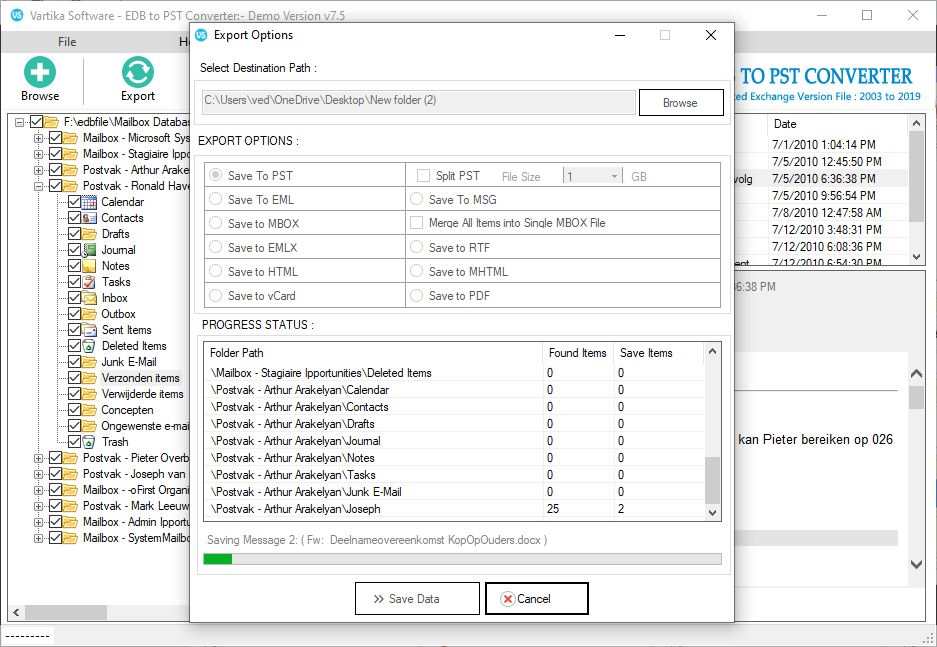Click the Export Options dialog logo icon
This screenshot has width=937, height=647.
pos(201,35)
